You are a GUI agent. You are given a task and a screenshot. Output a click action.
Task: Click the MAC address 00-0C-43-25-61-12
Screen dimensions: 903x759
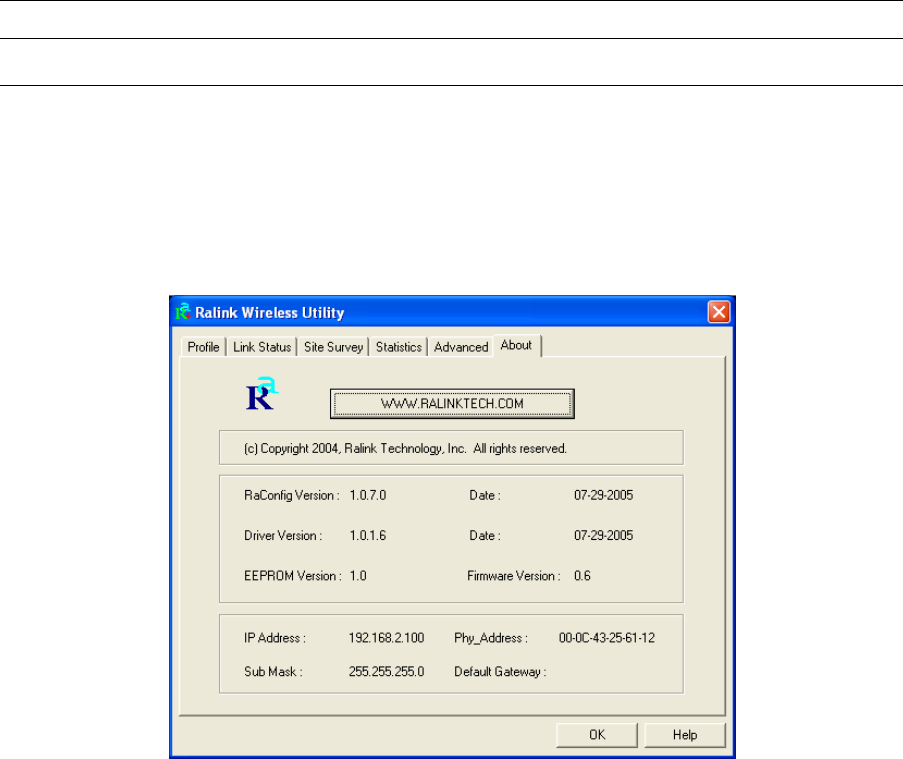coord(607,638)
